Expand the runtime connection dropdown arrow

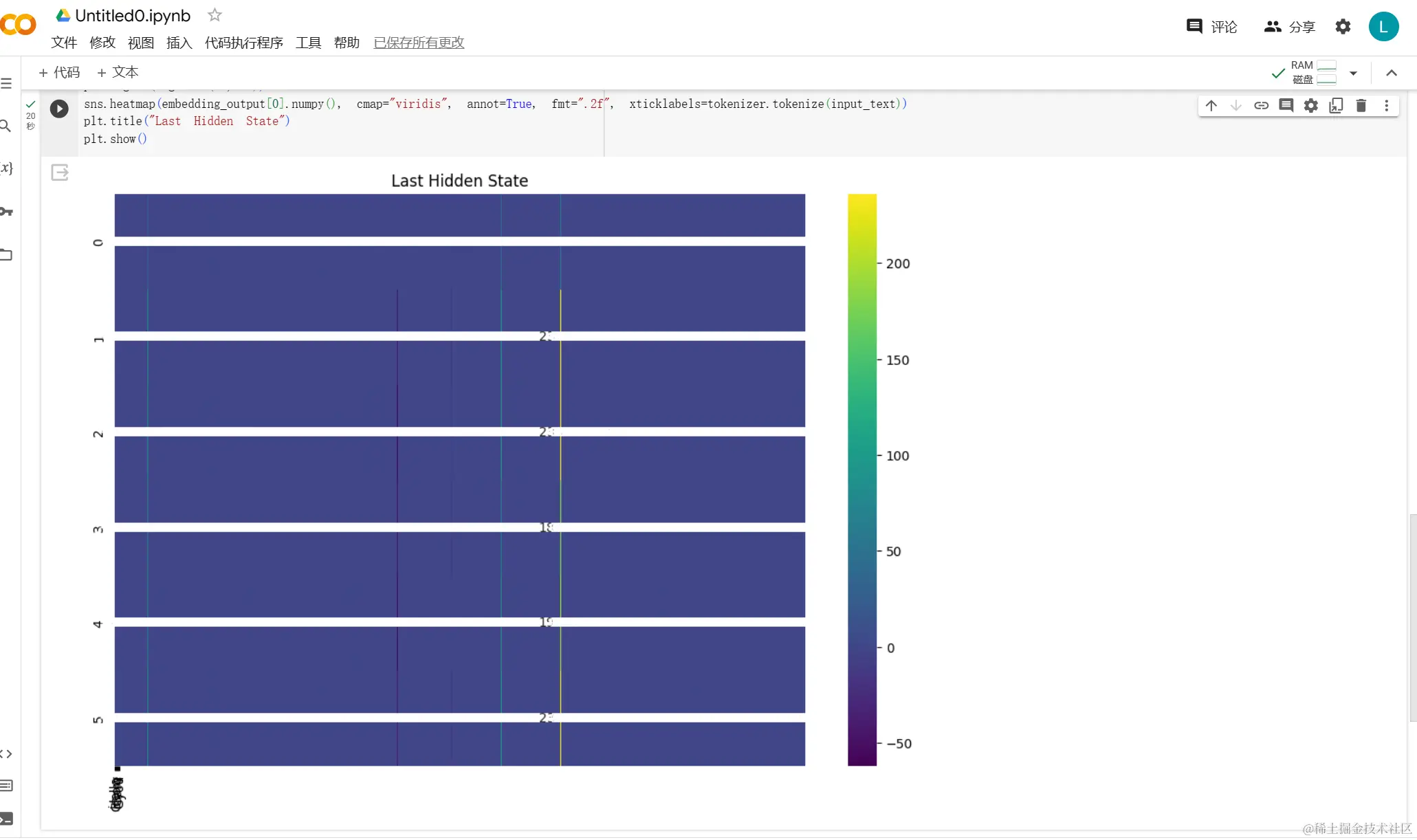1353,73
